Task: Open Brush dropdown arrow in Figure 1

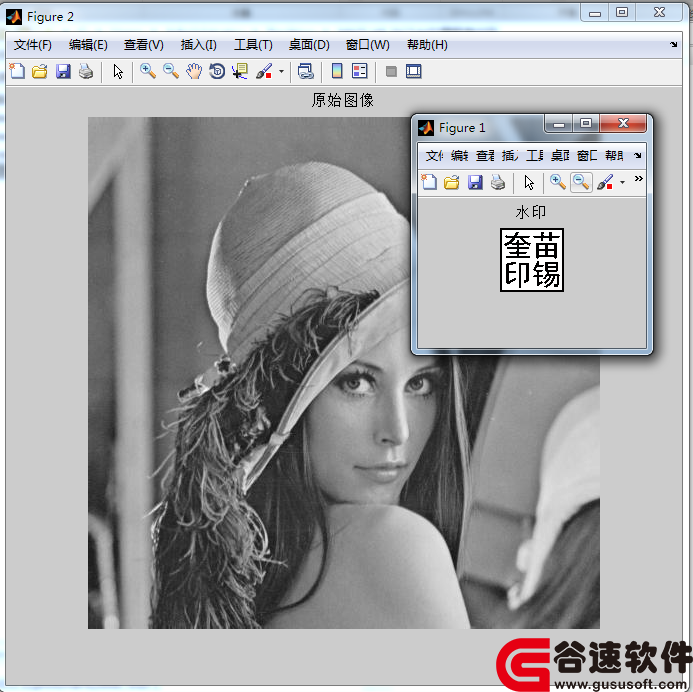Action: (x=622, y=182)
